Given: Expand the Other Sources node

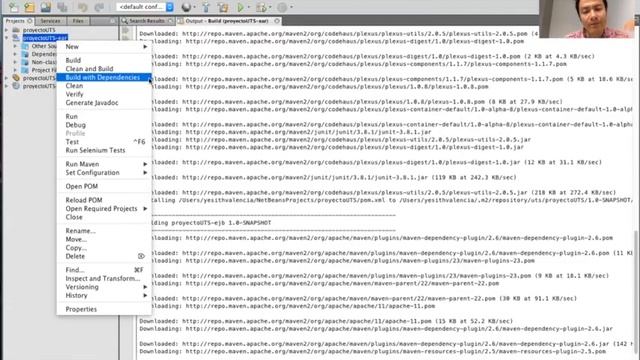Looking at the screenshot, I should coord(15,46).
